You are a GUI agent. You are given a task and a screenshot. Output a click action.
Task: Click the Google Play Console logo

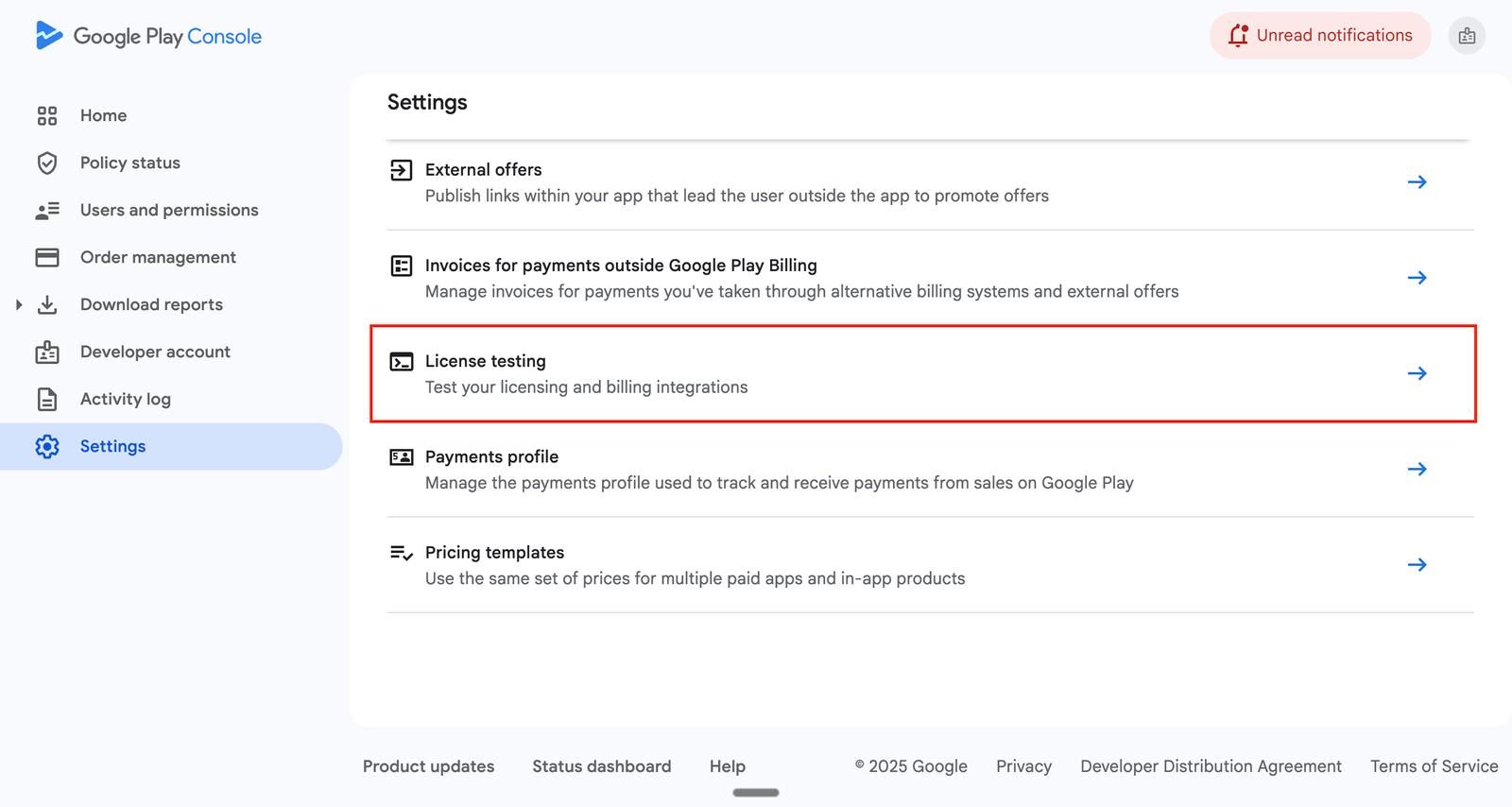(x=148, y=36)
